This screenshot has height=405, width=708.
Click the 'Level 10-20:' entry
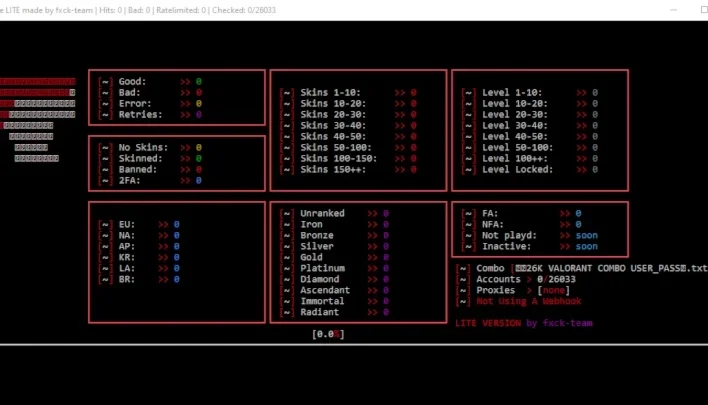(530, 103)
